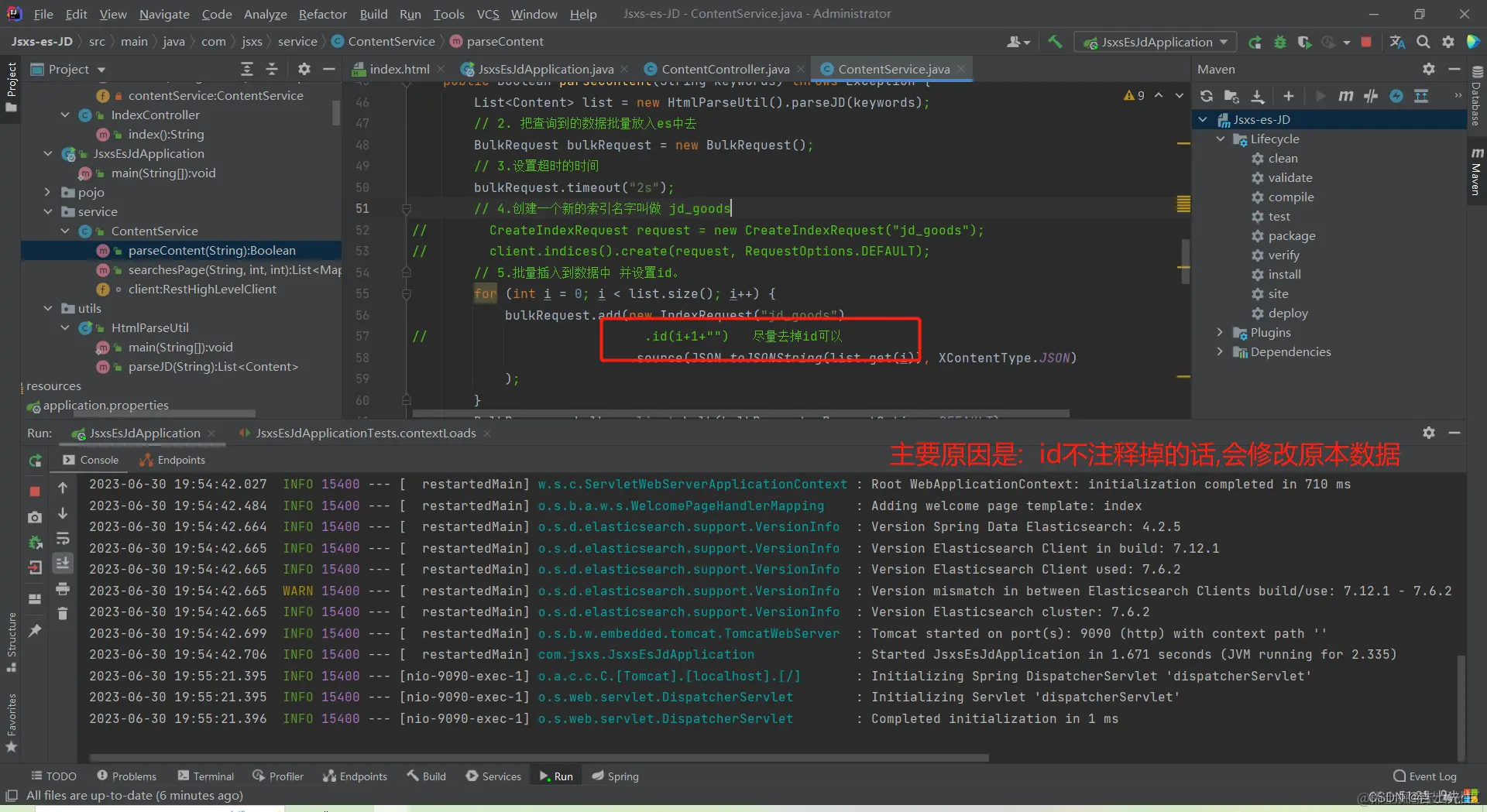The image size is (1487, 812).
Task: Toggle Maven skip tests mode
Action: tap(1396, 96)
